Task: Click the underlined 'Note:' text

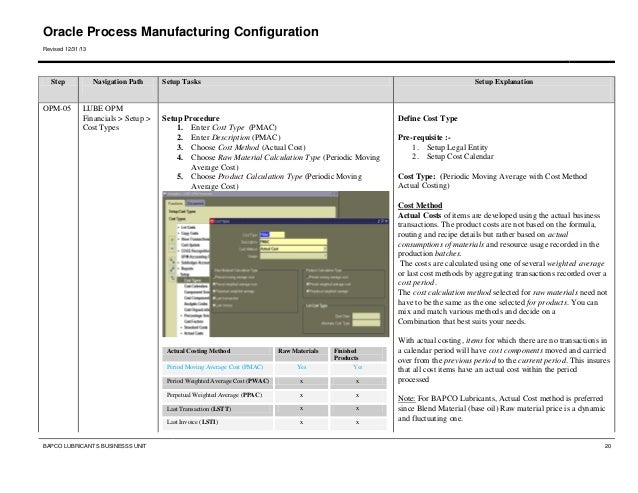Action: (x=406, y=399)
